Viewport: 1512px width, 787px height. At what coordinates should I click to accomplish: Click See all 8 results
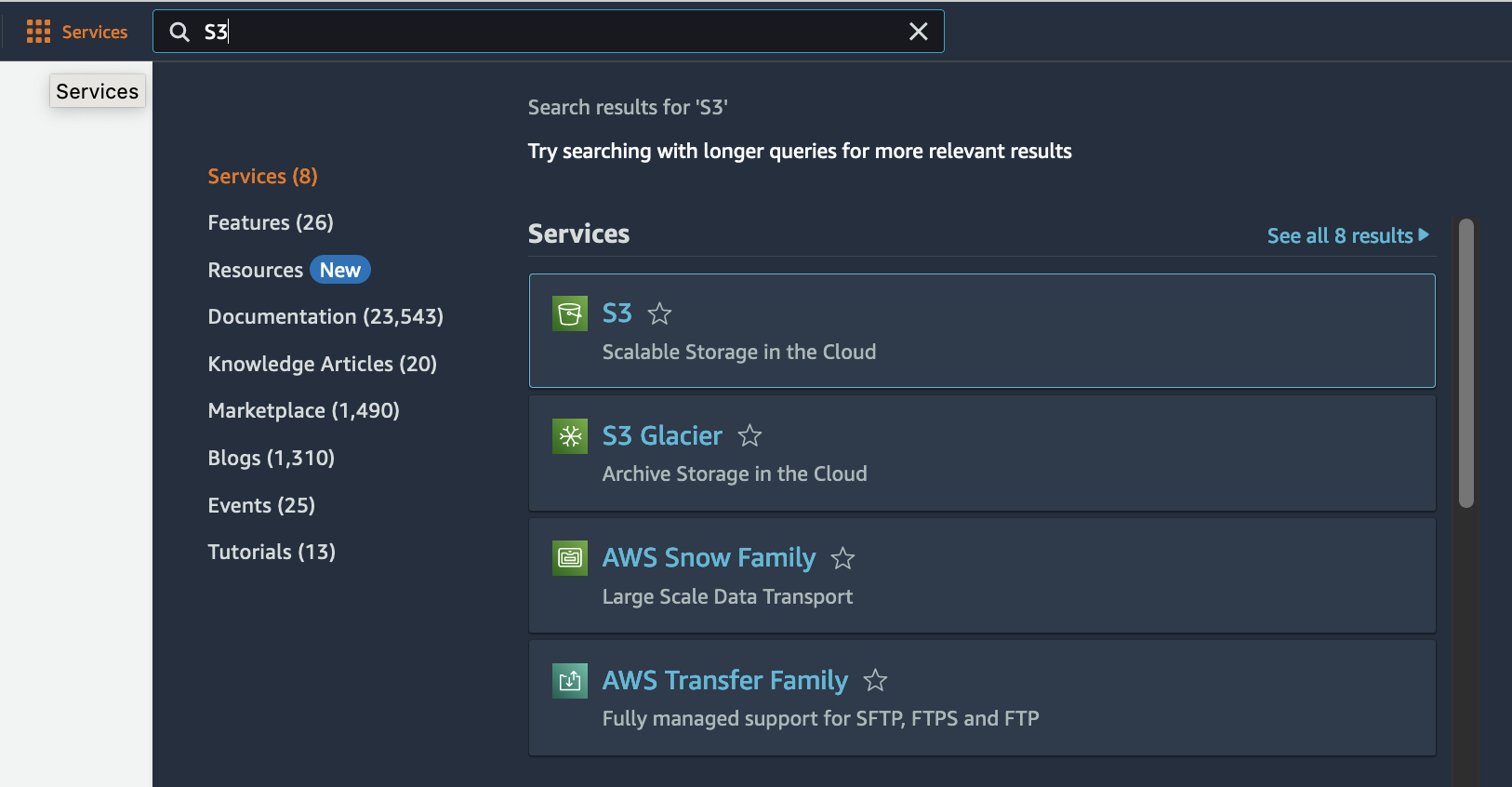(1340, 235)
